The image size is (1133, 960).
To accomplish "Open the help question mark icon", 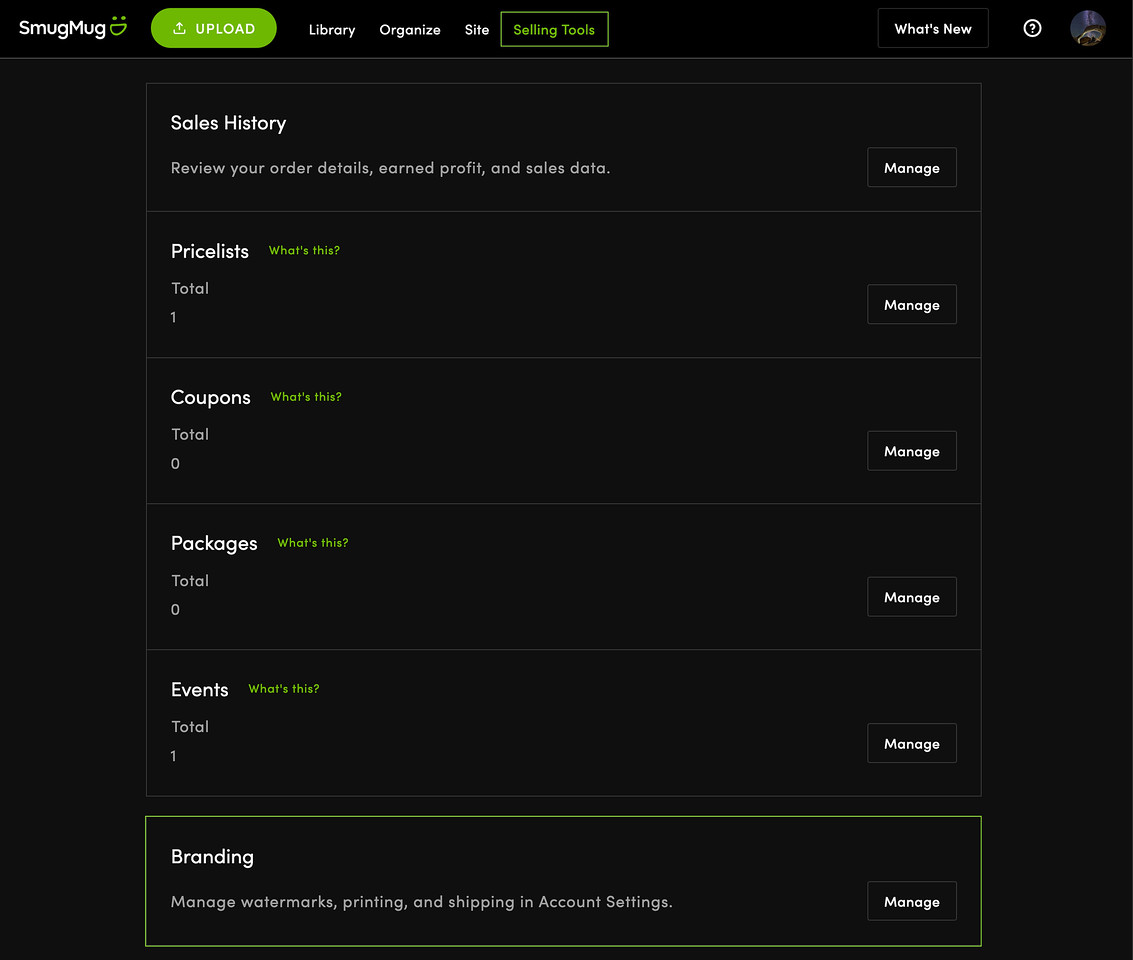I will pyautogui.click(x=1032, y=28).
